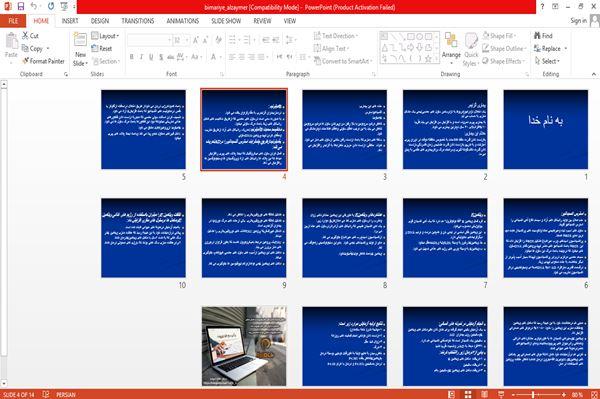Image resolution: width=600 pixels, height=399 pixels.
Task: Insert a New Slide
Action: [80, 49]
